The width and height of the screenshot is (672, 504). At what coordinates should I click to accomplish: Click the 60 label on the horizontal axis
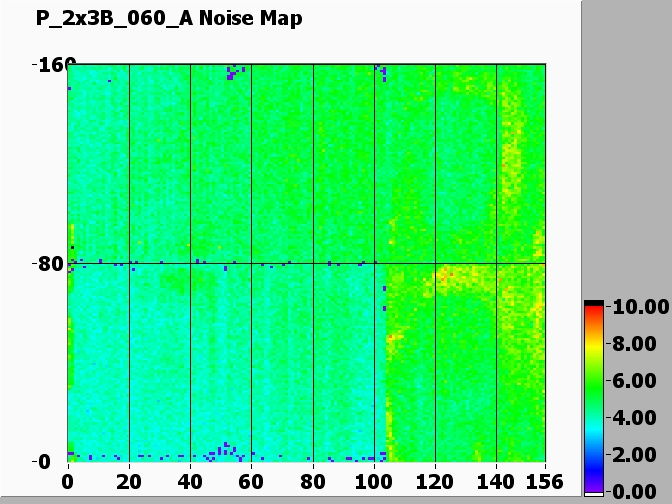(x=251, y=481)
